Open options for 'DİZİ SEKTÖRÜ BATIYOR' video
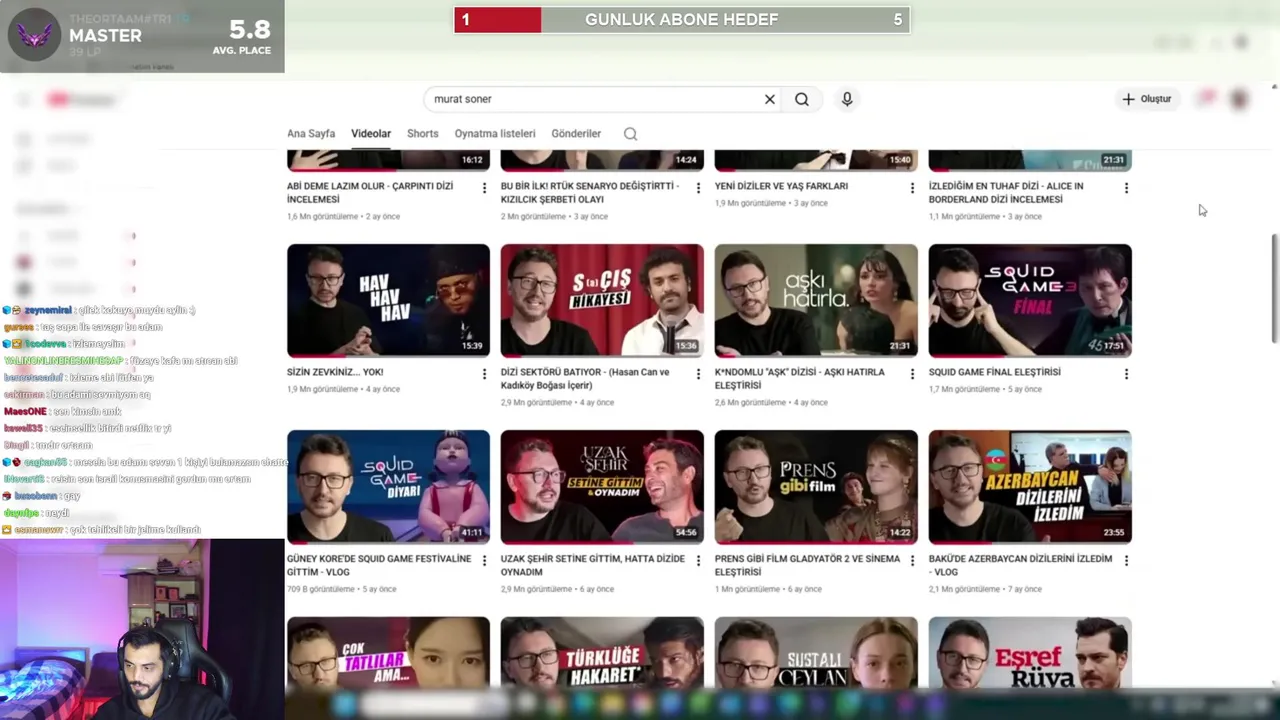Screen dimensions: 1280x720 point(698,374)
